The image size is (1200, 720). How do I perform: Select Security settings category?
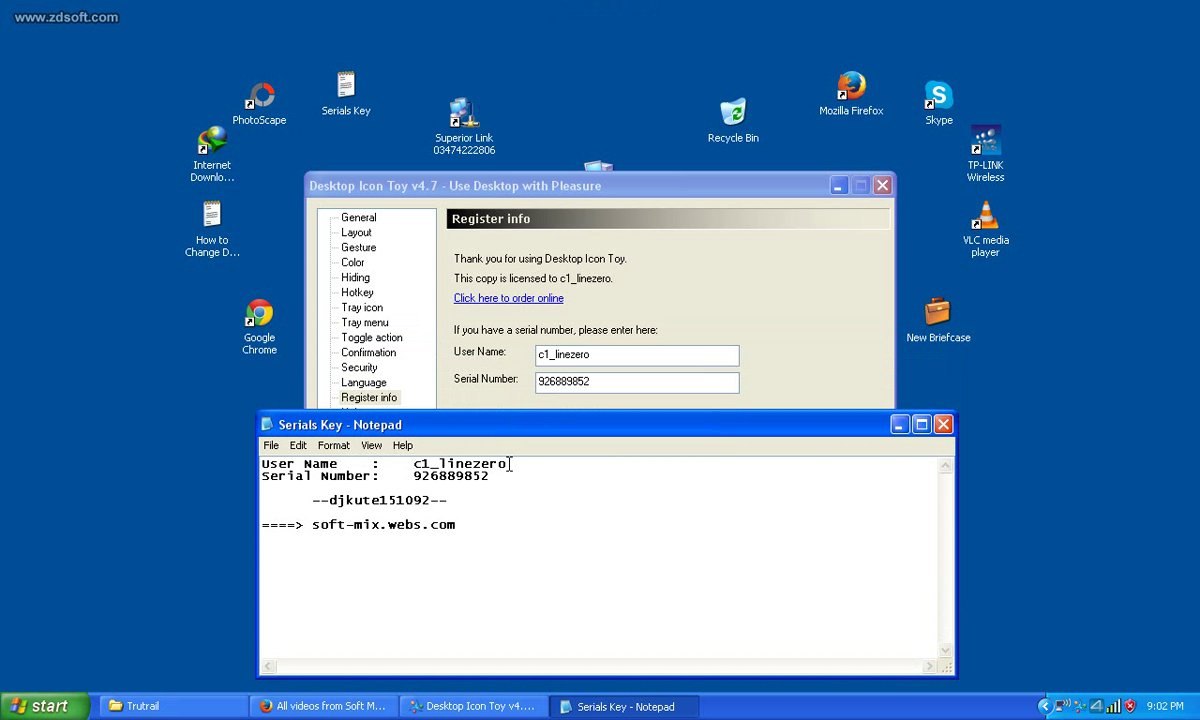point(359,367)
